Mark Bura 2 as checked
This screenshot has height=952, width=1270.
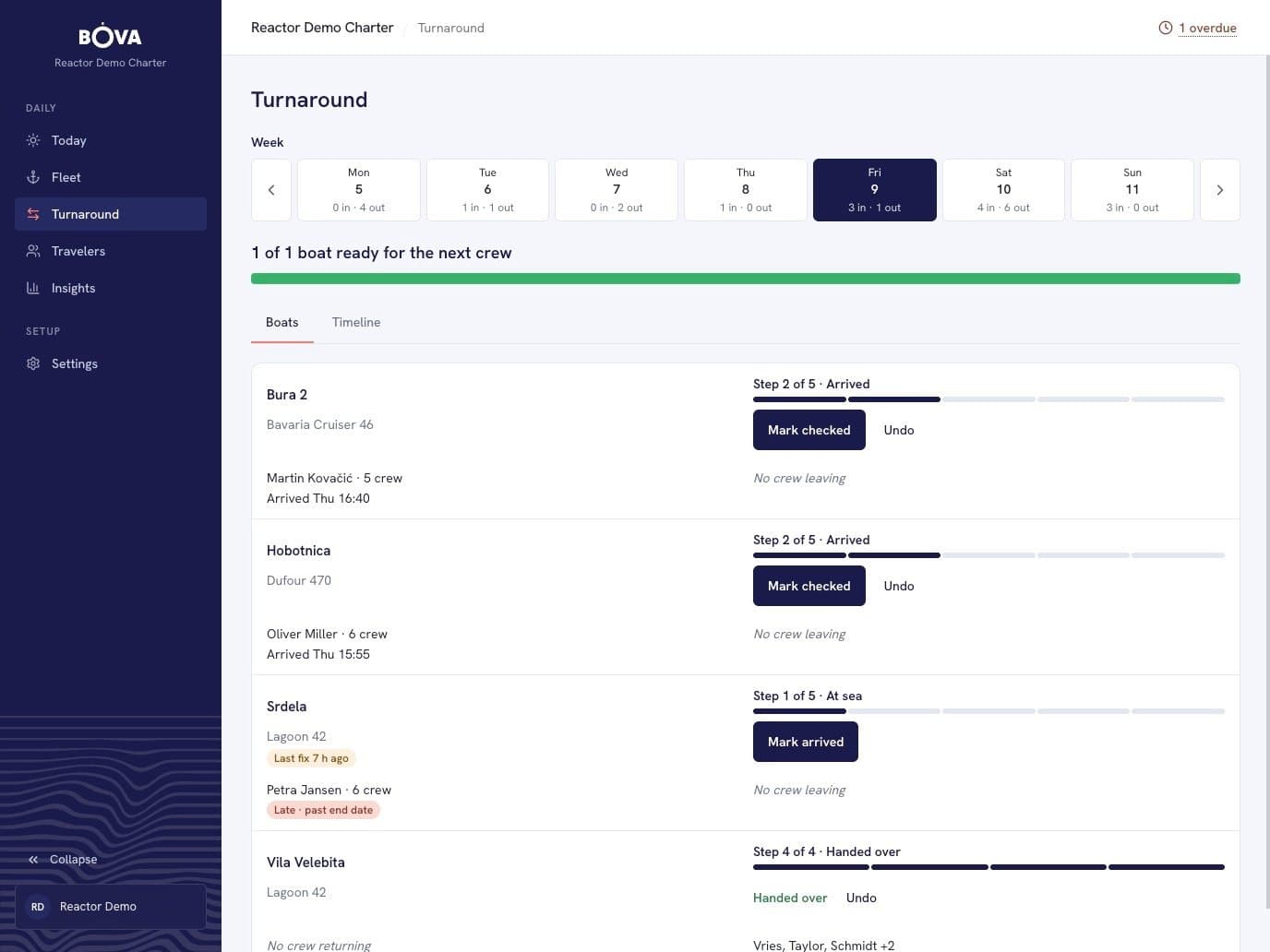pyautogui.click(x=809, y=430)
